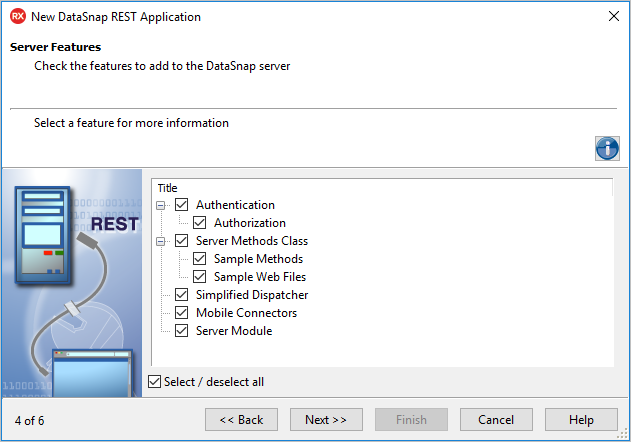Click the RX RAD Studio logo icon

18,17
